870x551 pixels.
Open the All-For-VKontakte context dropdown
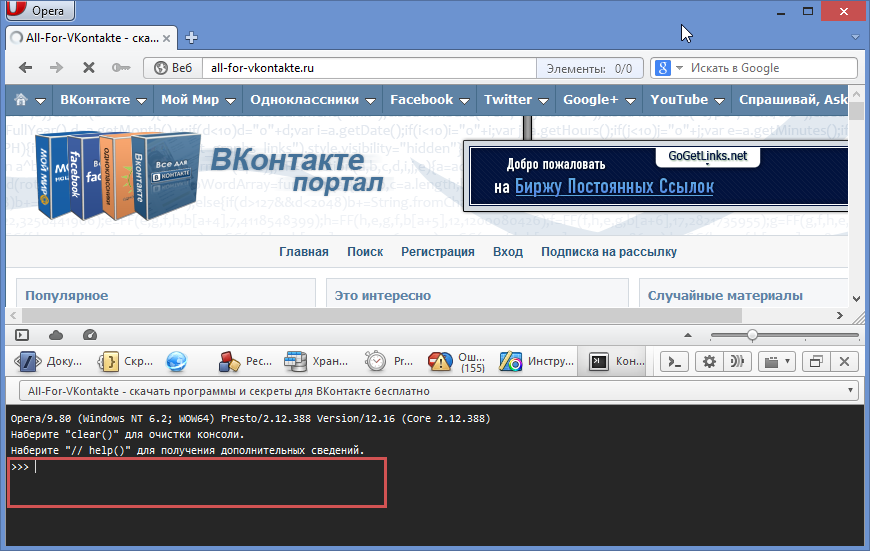tap(439, 391)
